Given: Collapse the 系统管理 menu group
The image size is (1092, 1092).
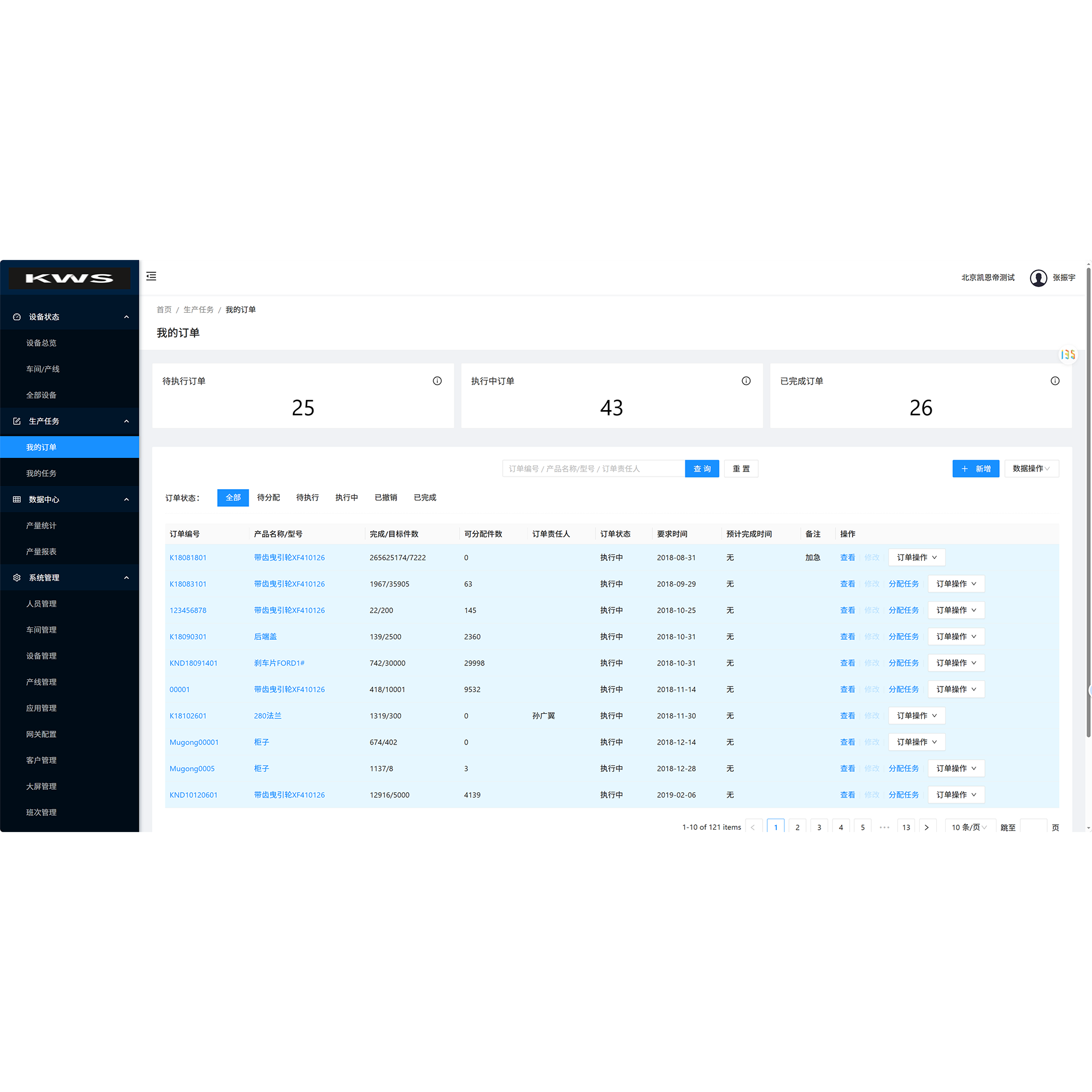Looking at the screenshot, I should pos(126,578).
